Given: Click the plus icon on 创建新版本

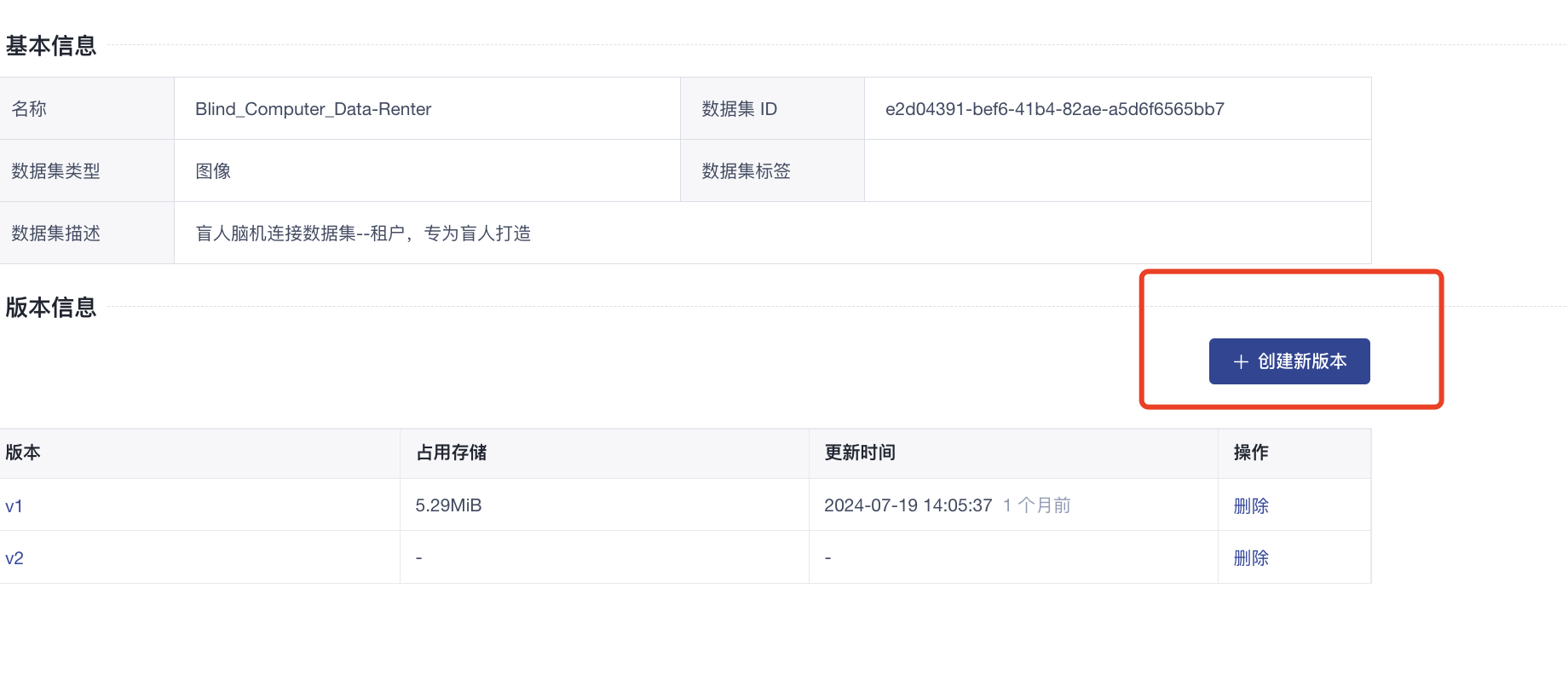Looking at the screenshot, I should (x=1241, y=362).
